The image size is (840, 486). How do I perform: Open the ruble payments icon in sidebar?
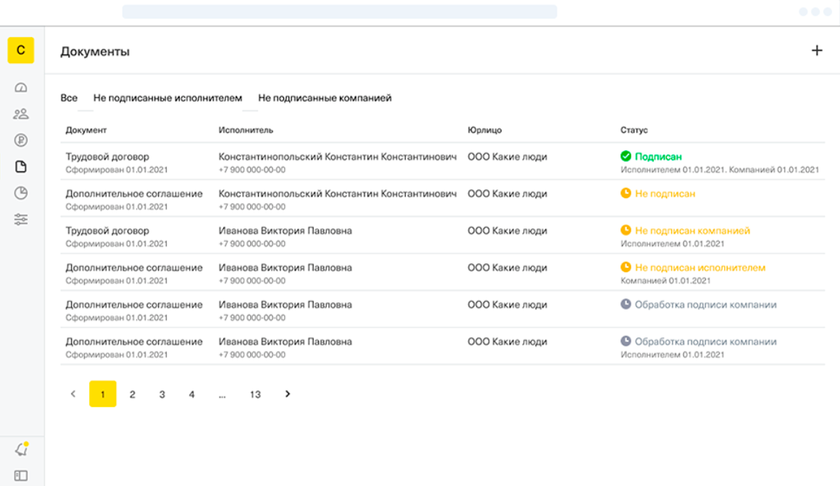(21, 140)
